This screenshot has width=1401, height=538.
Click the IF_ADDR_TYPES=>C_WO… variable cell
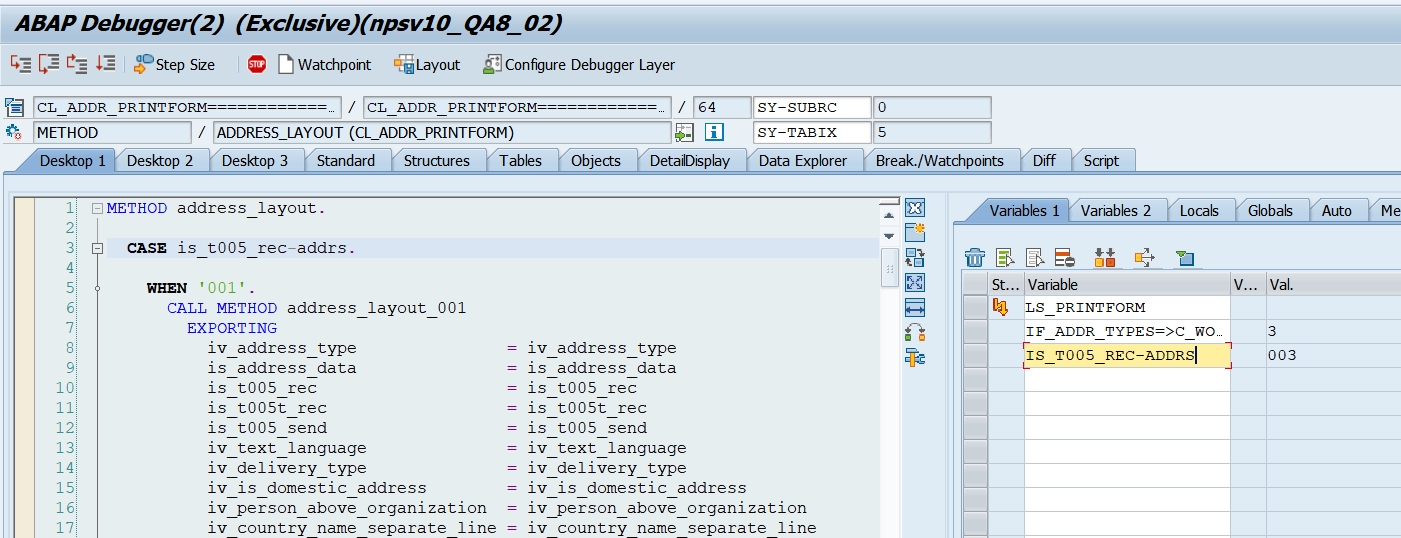(1127, 331)
